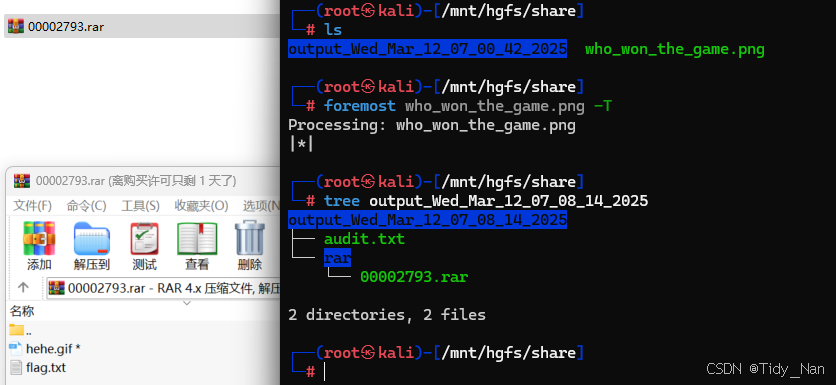836x385 pixels.
Task: Click the WinRAR title bar archive icon
Action: coord(21,181)
